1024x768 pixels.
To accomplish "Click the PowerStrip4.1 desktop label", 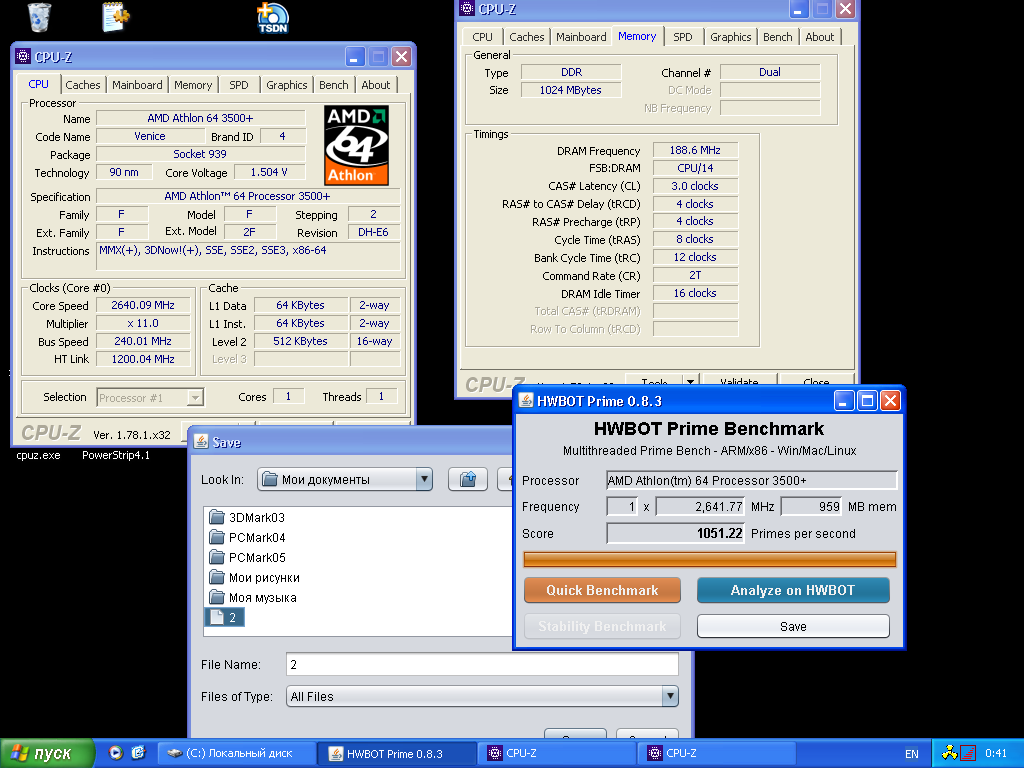I will [x=116, y=455].
